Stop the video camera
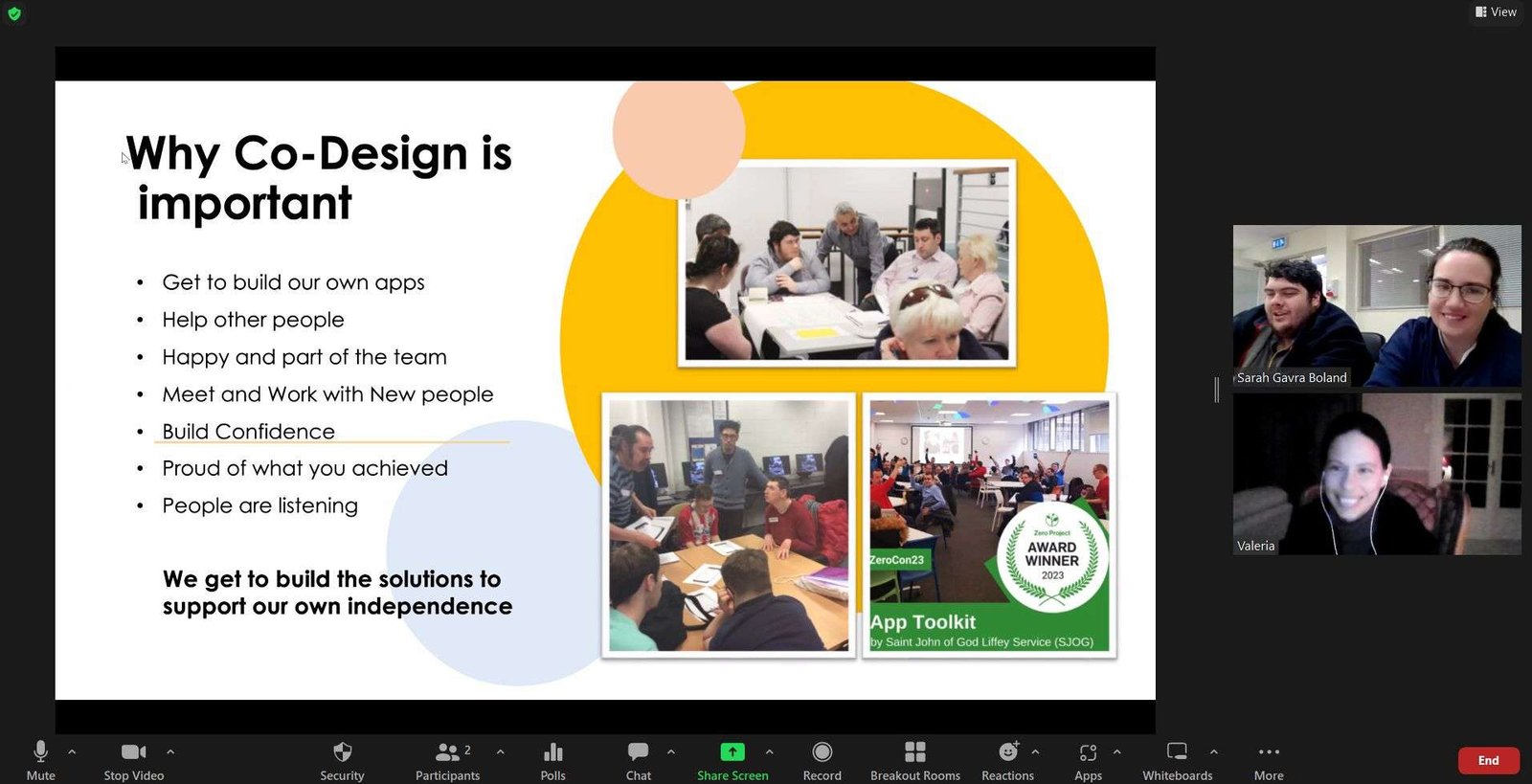This screenshot has width=1532, height=784. click(134, 760)
